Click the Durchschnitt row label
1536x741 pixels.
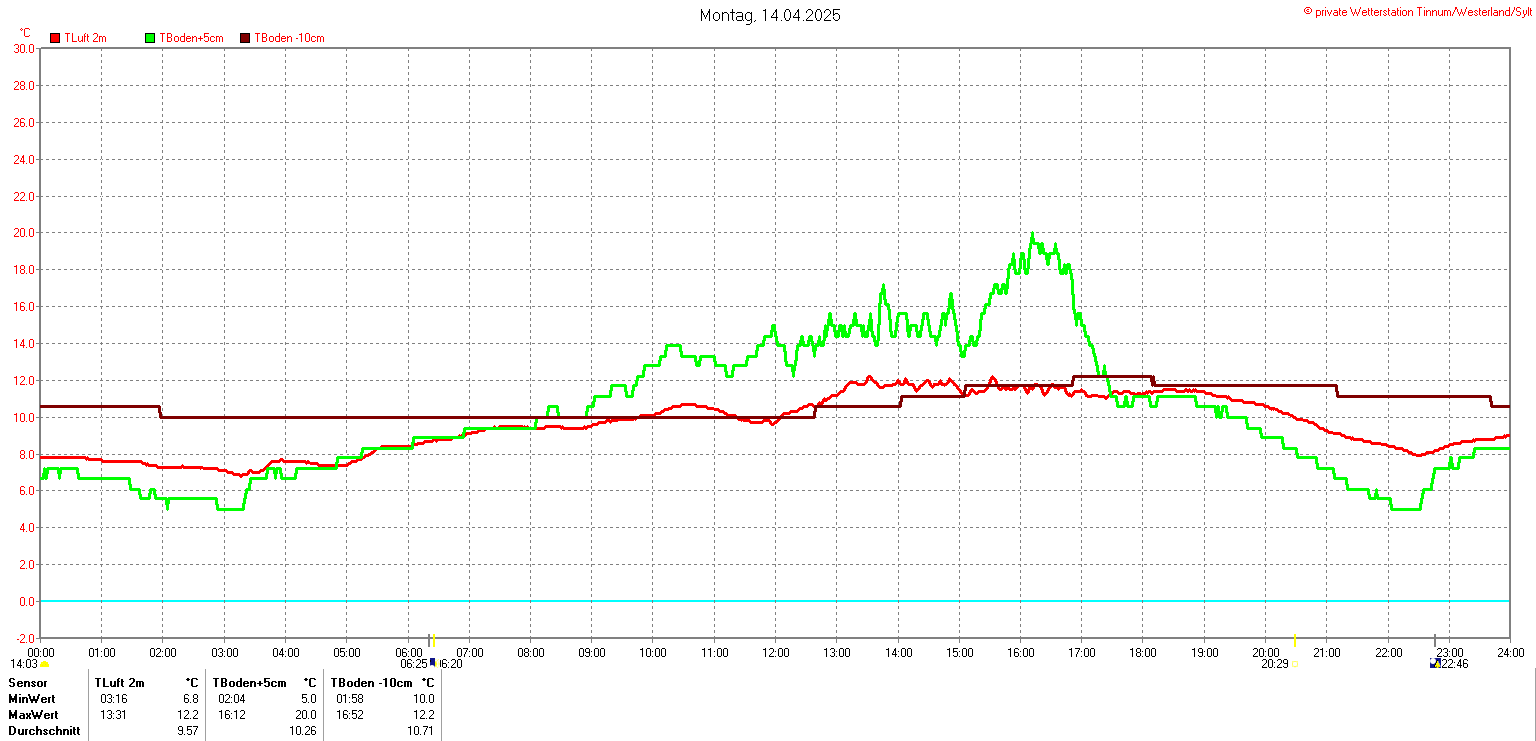click(41, 731)
